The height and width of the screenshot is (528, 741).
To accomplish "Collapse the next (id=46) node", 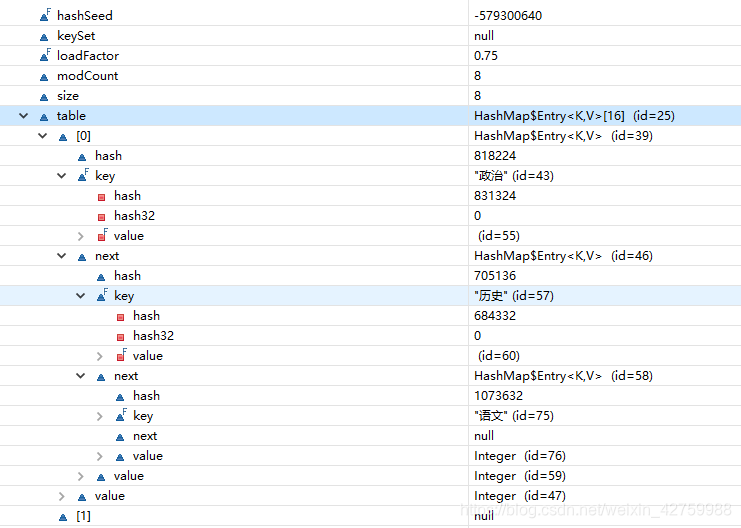I will point(61,256).
